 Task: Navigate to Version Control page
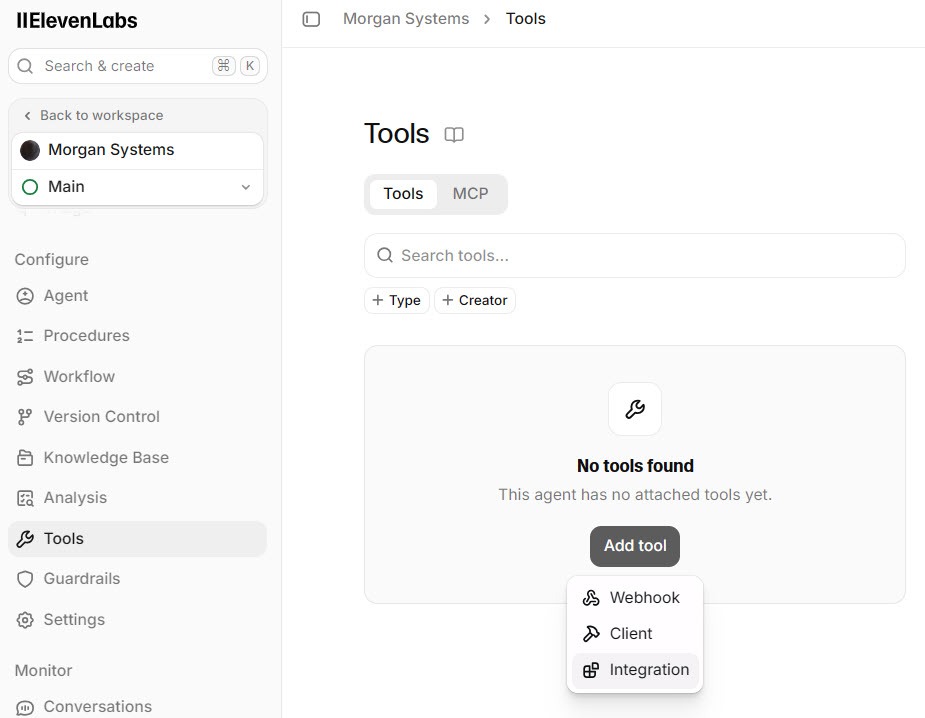click(137, 417)
